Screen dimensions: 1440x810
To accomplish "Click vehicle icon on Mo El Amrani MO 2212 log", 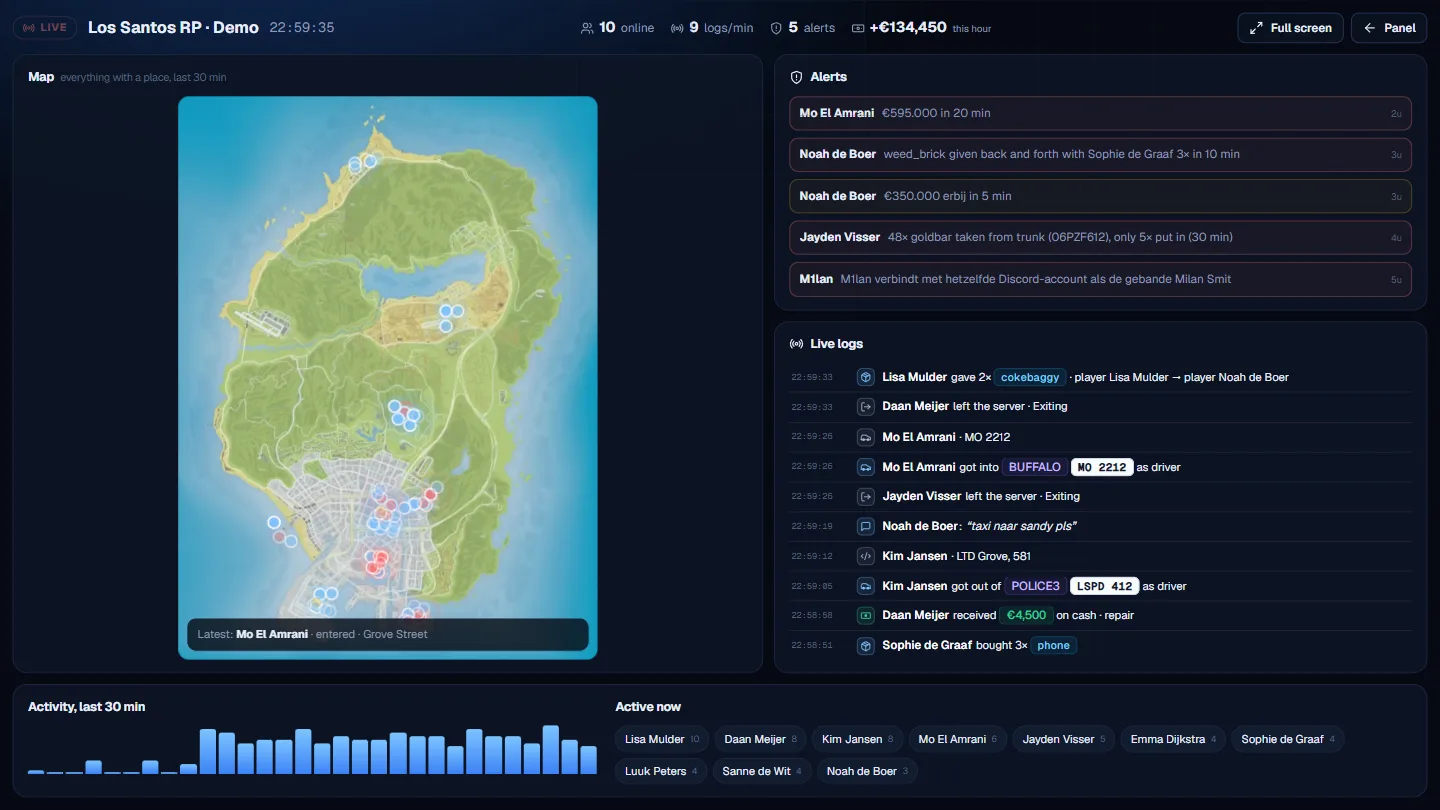I will coord(866,437).
